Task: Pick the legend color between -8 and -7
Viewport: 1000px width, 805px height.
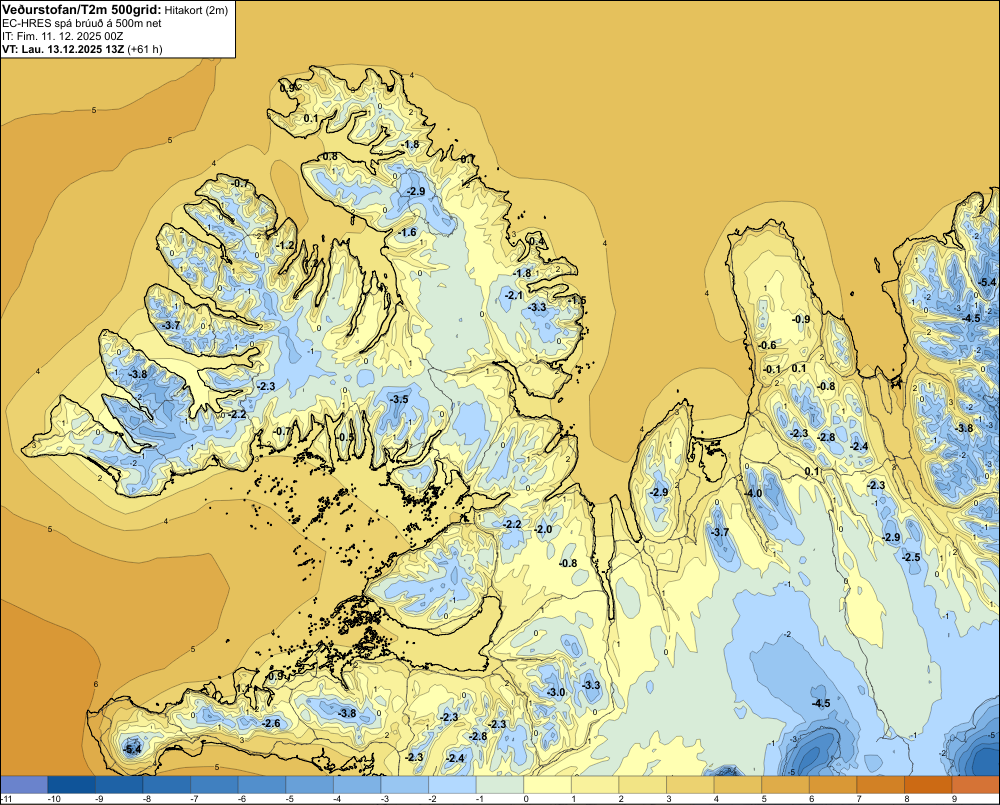Action: click(x=167, y=785)
